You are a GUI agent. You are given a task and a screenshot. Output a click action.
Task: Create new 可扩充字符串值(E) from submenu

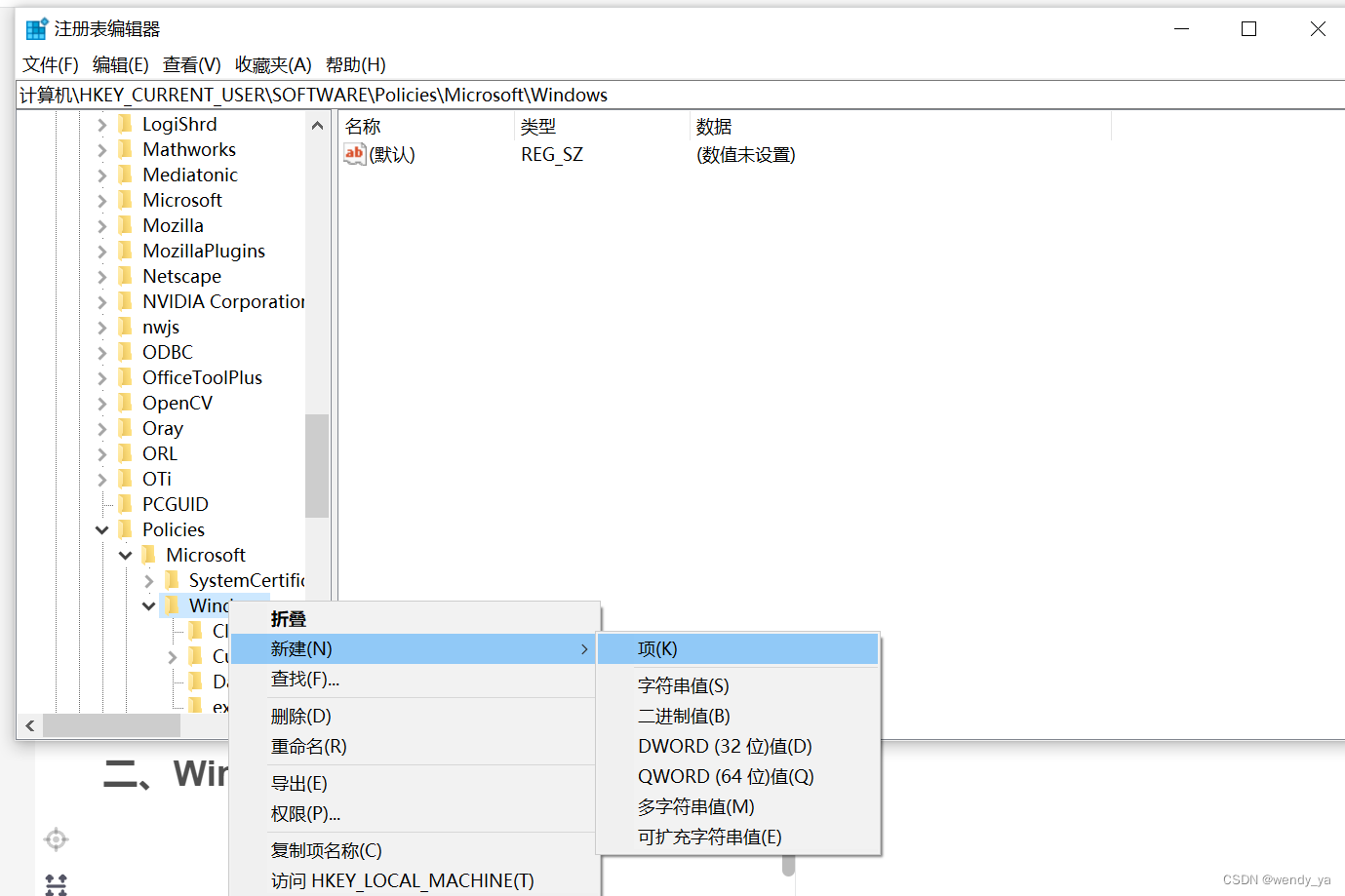pos(738,837)
